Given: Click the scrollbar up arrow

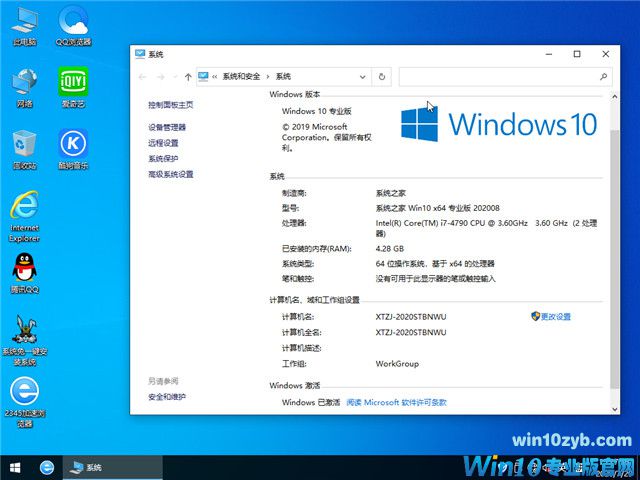Looking at the screenshot, I should [x=614, y=97].
